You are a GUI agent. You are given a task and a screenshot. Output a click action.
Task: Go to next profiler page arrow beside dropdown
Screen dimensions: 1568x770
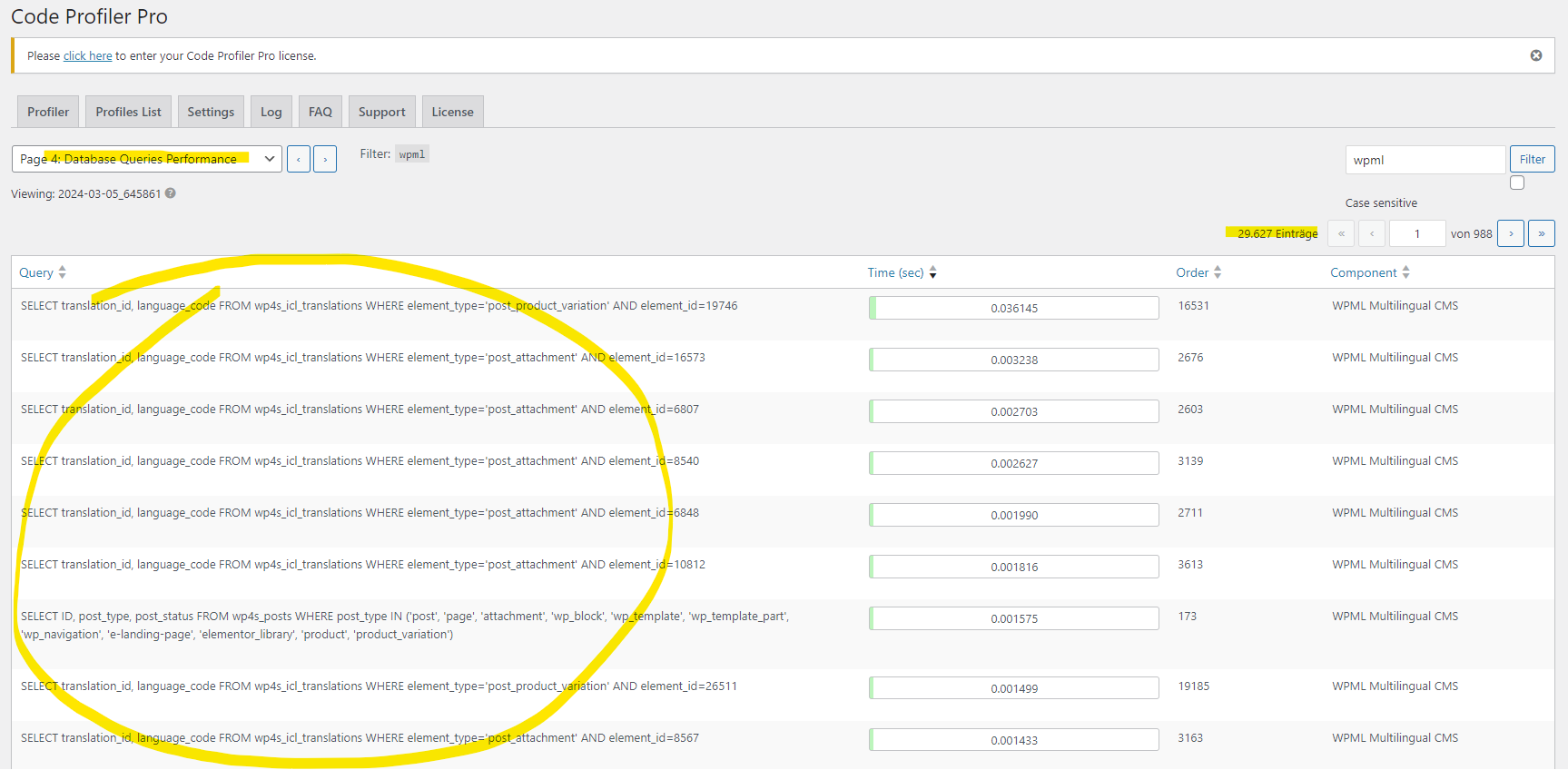(325, 159)
